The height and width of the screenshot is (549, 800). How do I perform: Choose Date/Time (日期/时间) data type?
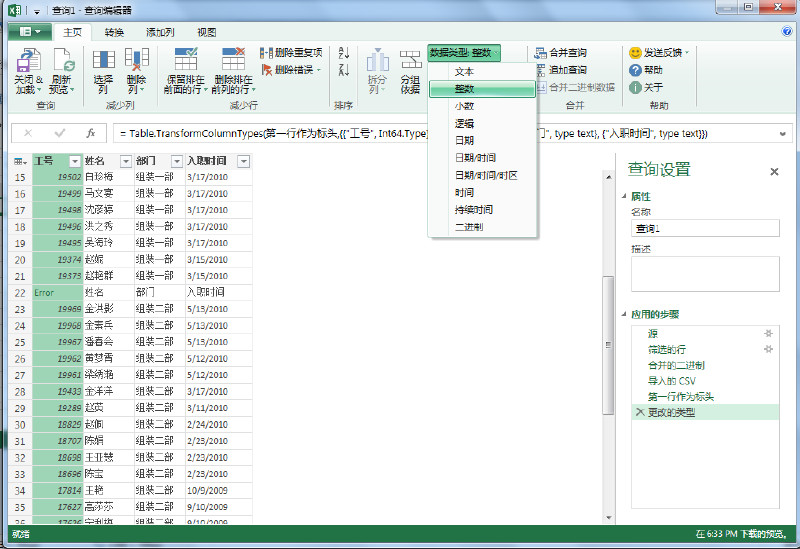(x=482, y=158)
